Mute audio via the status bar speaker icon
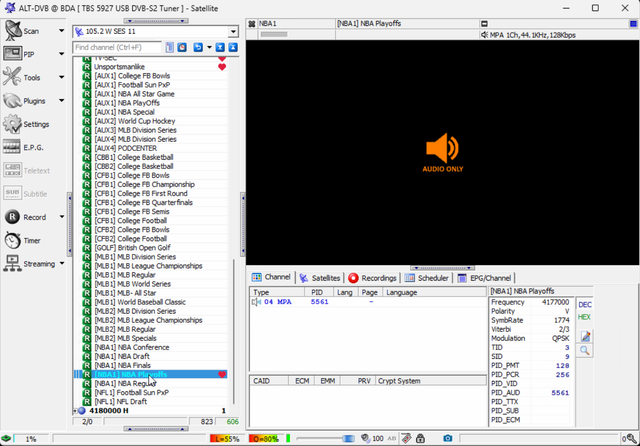The image size is (640, 446). point(365,438)
